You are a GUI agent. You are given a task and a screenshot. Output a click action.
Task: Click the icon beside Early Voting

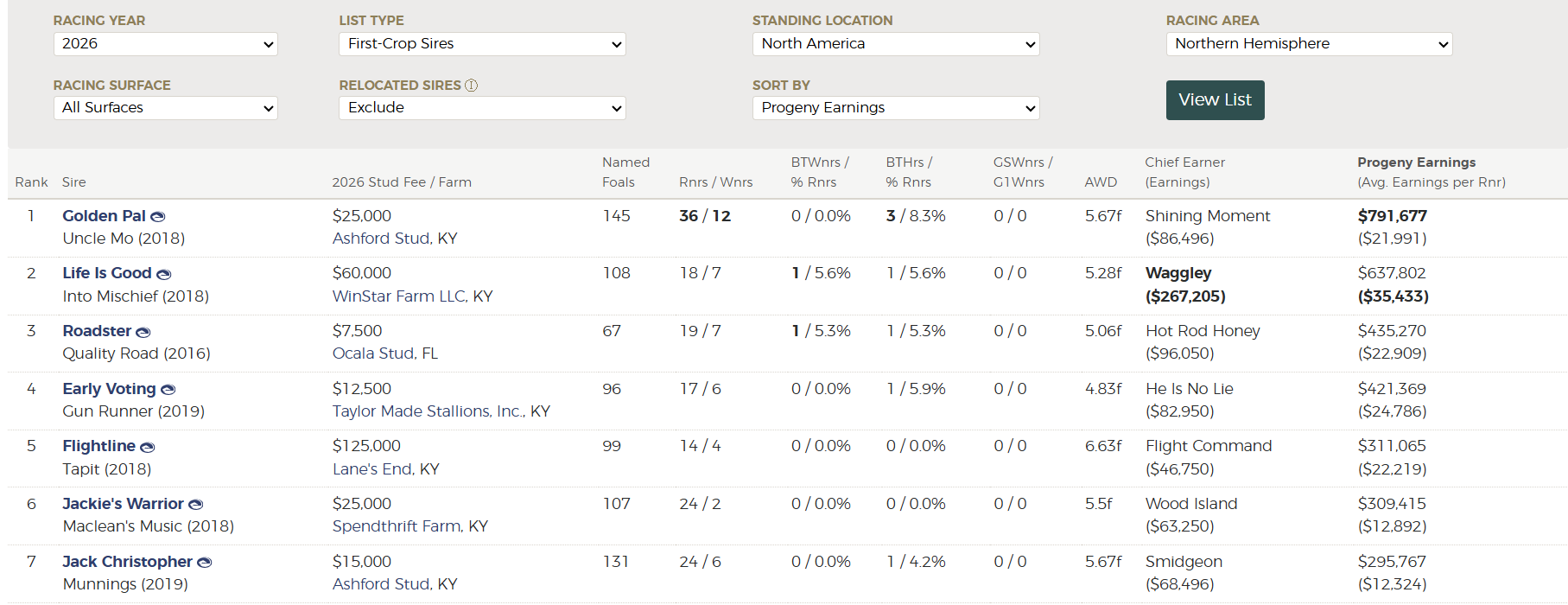click(168, 390)
